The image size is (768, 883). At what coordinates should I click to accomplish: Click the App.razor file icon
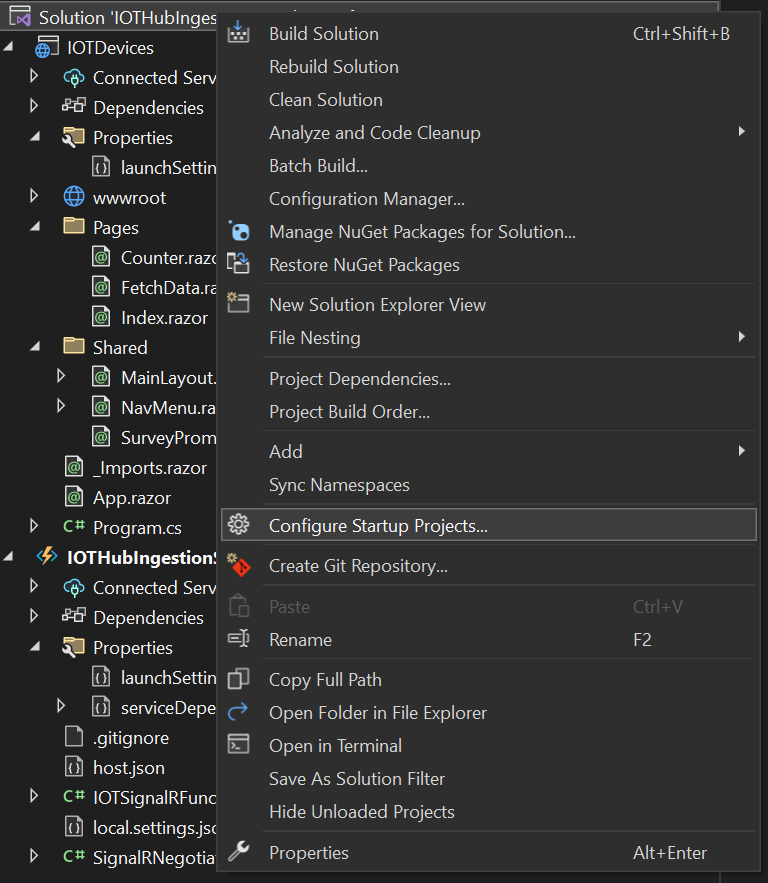tap(74, 497)
